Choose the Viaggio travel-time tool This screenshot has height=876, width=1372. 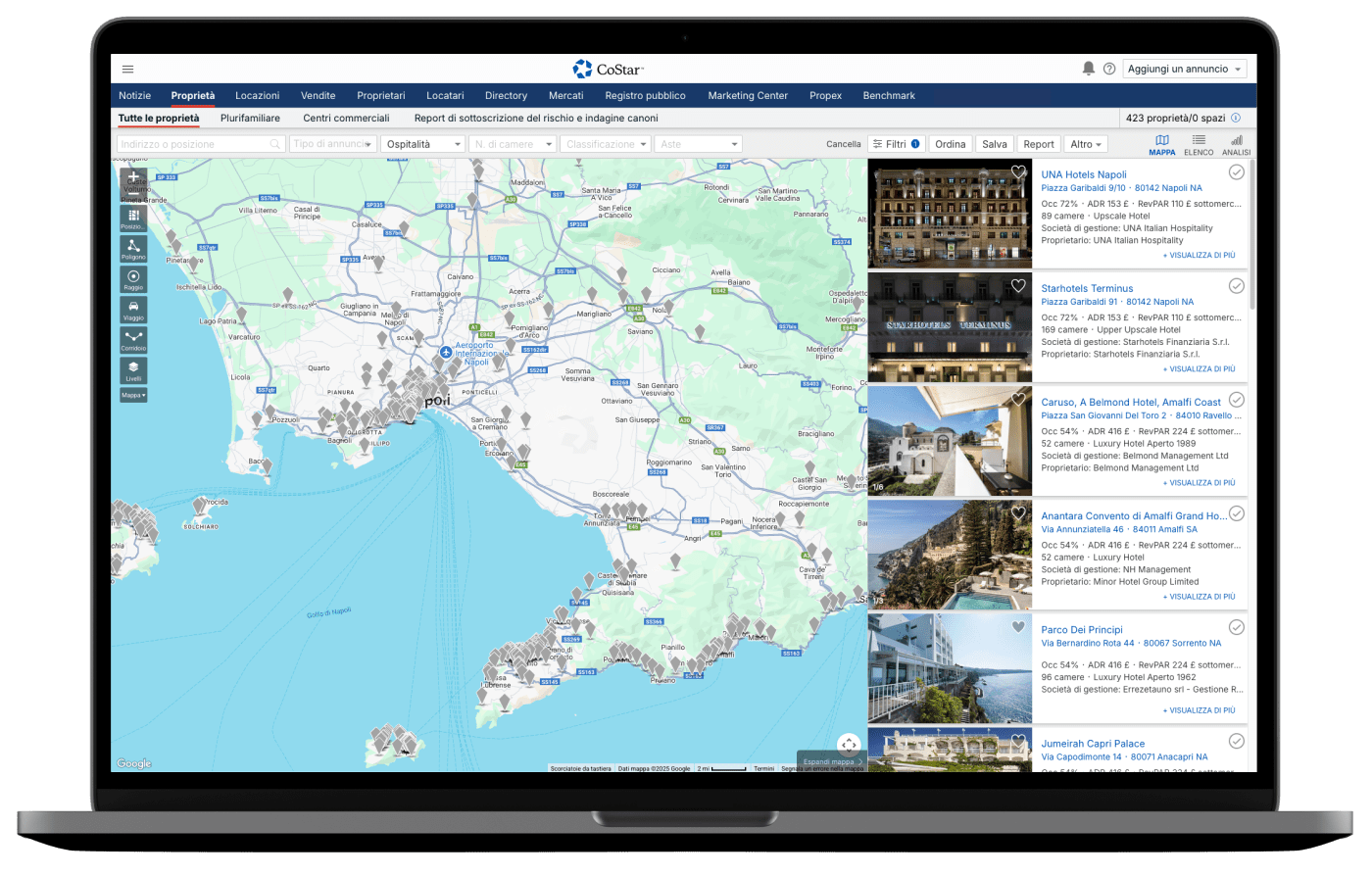tap(133, 310)
